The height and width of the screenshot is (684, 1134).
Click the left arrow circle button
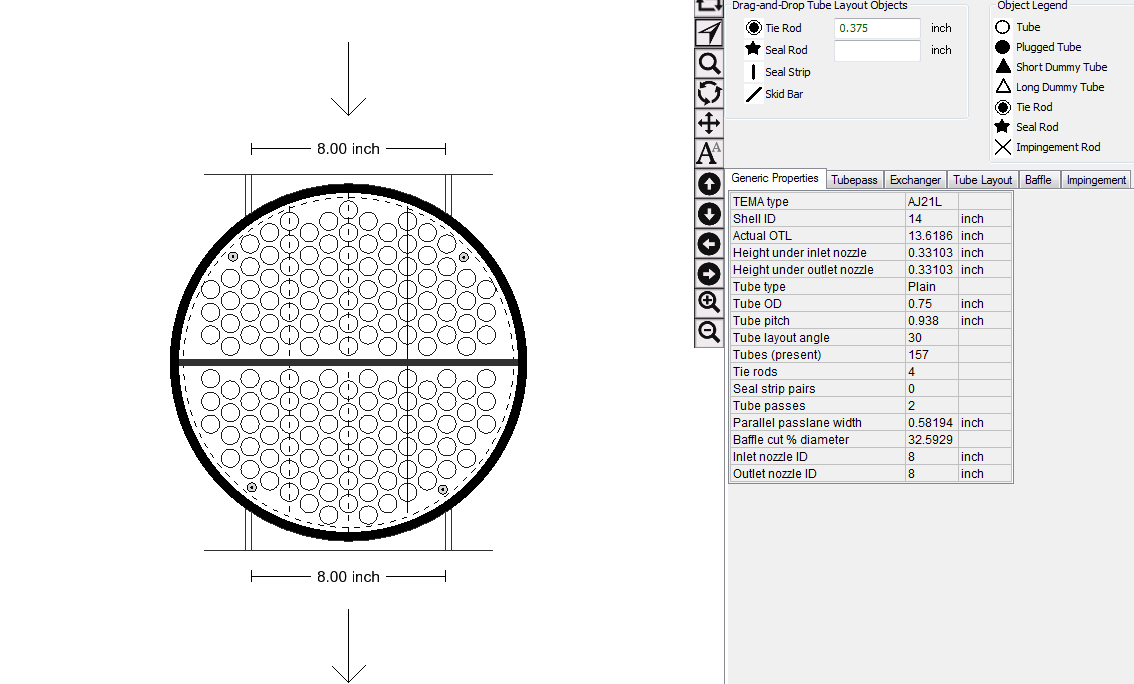[x=709, y=244]
